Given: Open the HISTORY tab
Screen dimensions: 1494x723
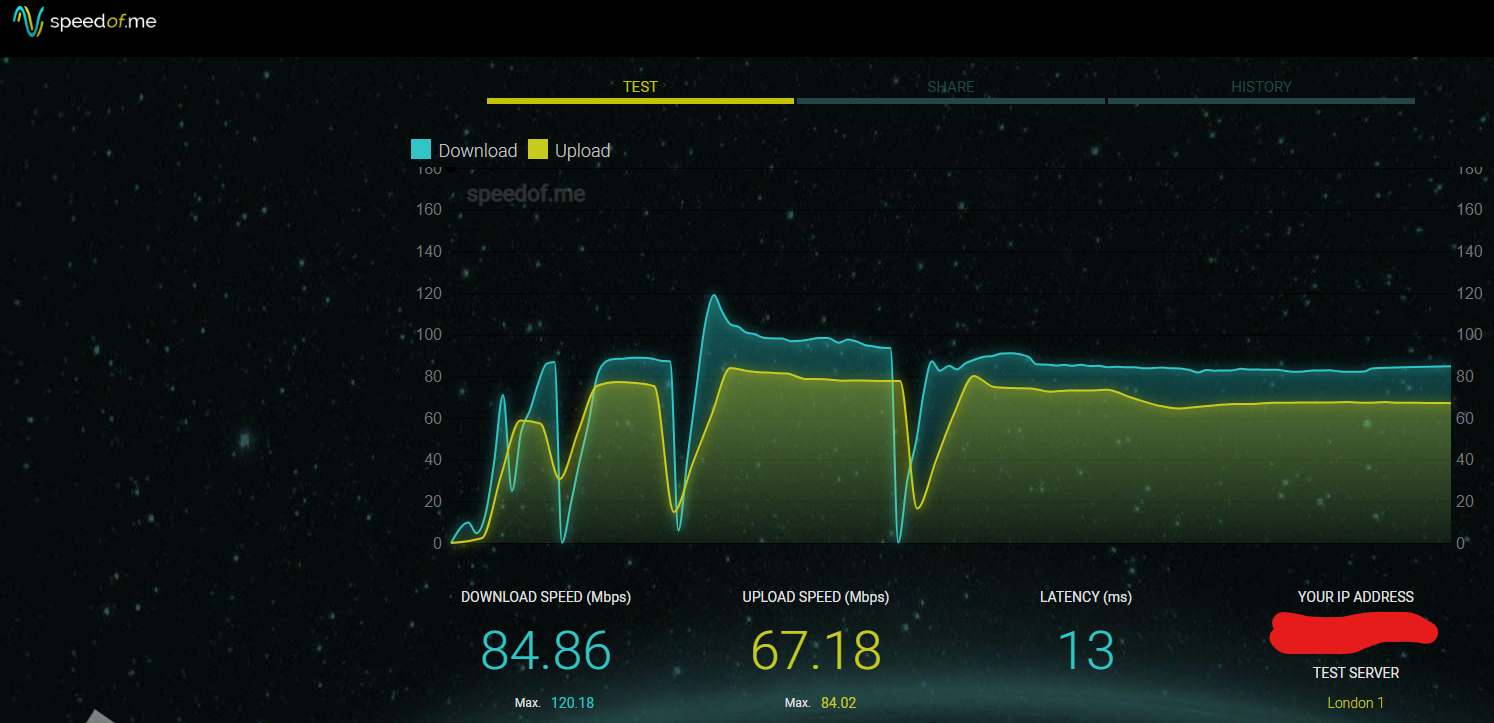Looking at the screenshot, I should [x=1261, y=87].
